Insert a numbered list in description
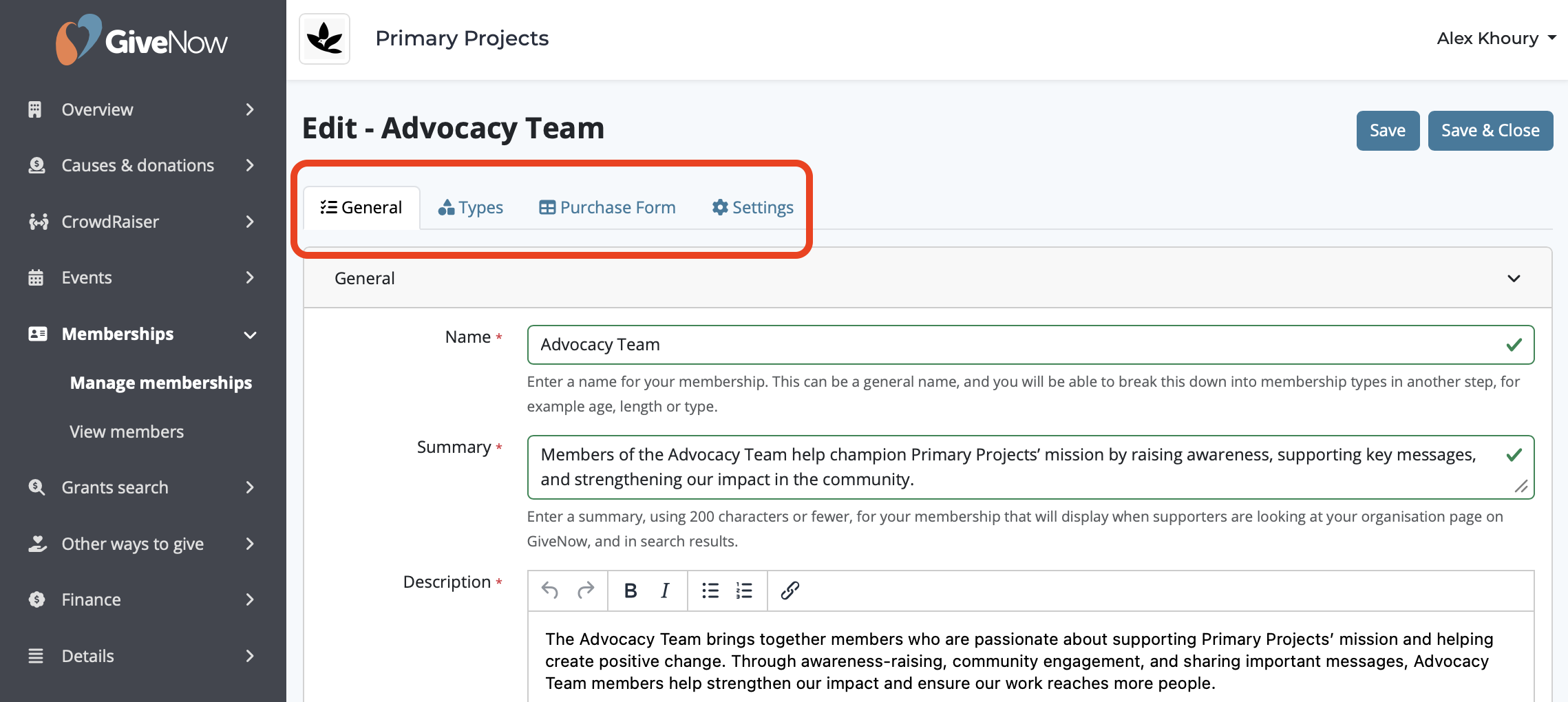This screenshot has height=702, width=1568. tap(744, 591)
